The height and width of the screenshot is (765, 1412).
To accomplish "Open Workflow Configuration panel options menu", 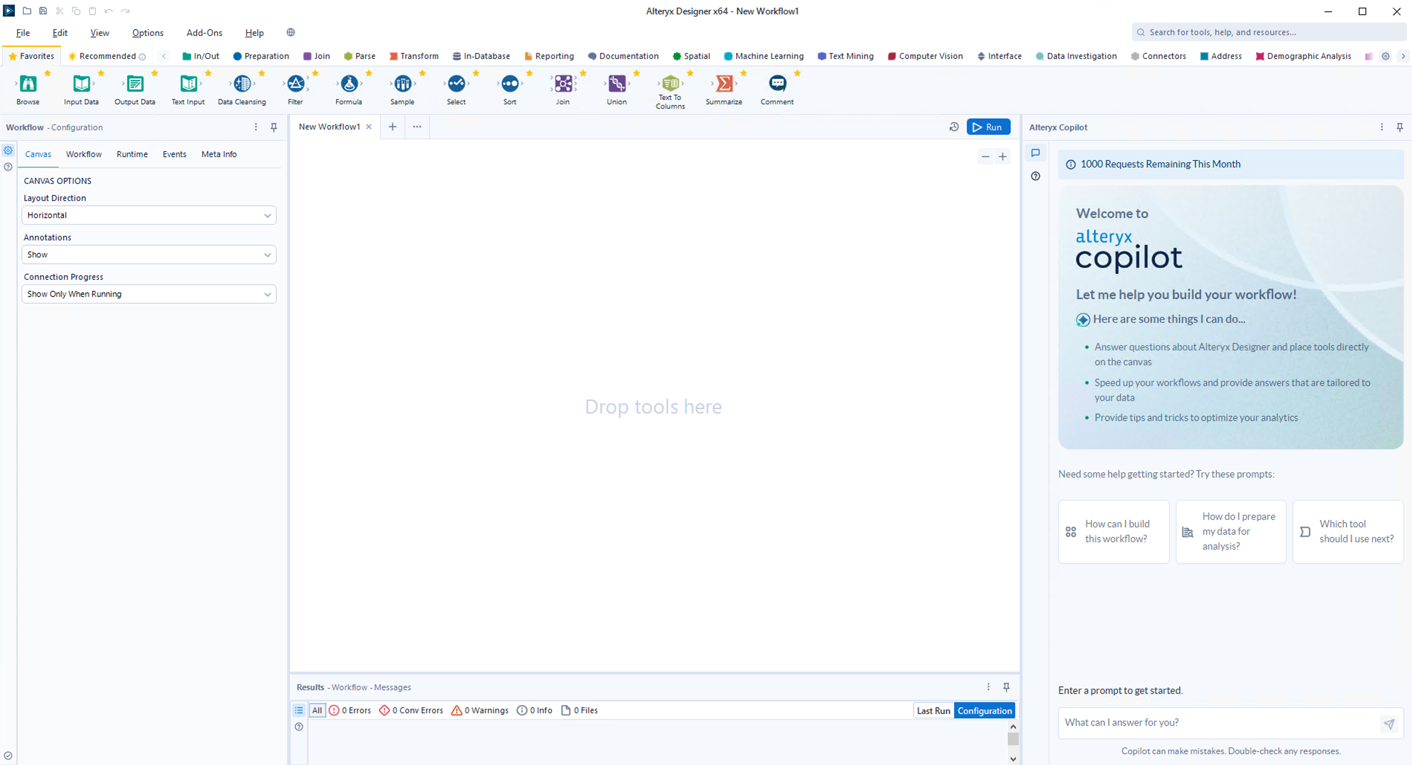I will click(x=256, y=127).
